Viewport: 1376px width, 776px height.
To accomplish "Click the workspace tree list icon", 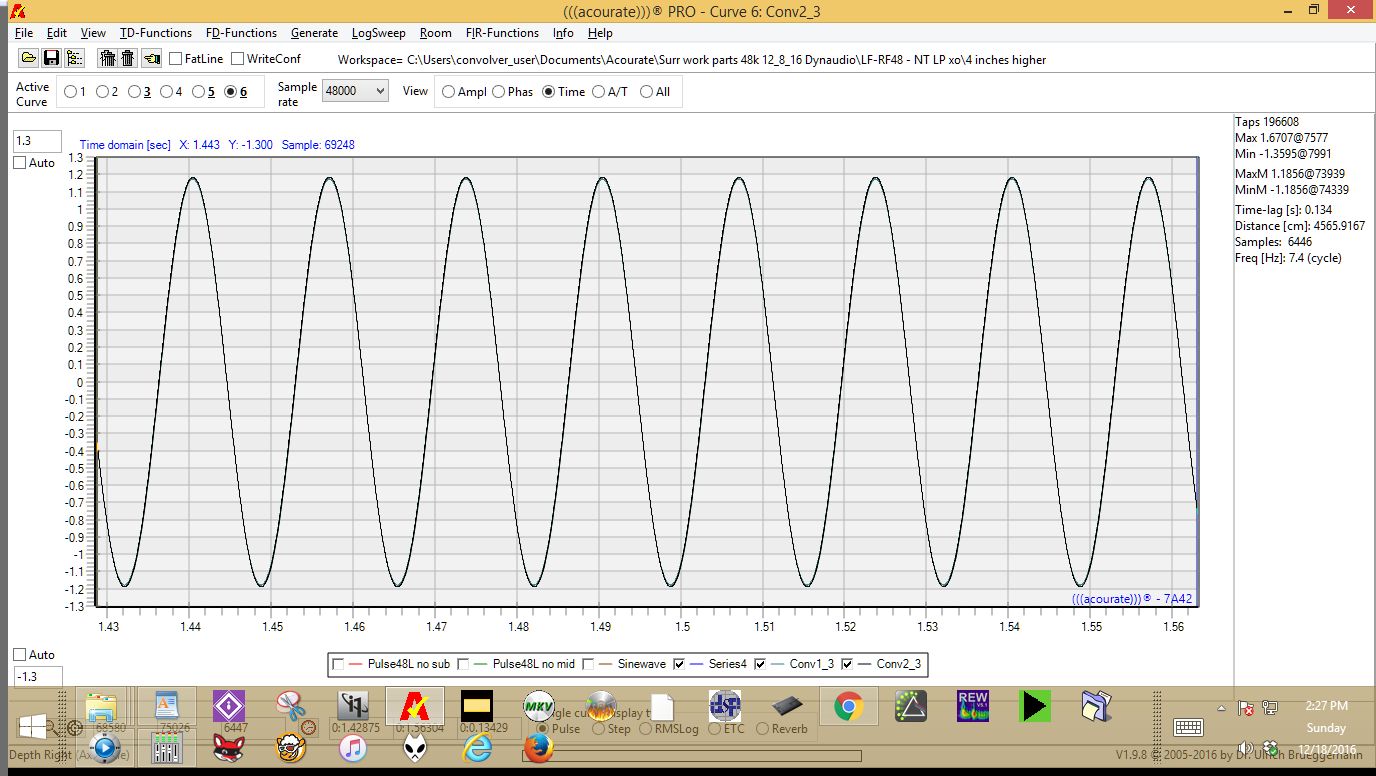I will [74, 59].
